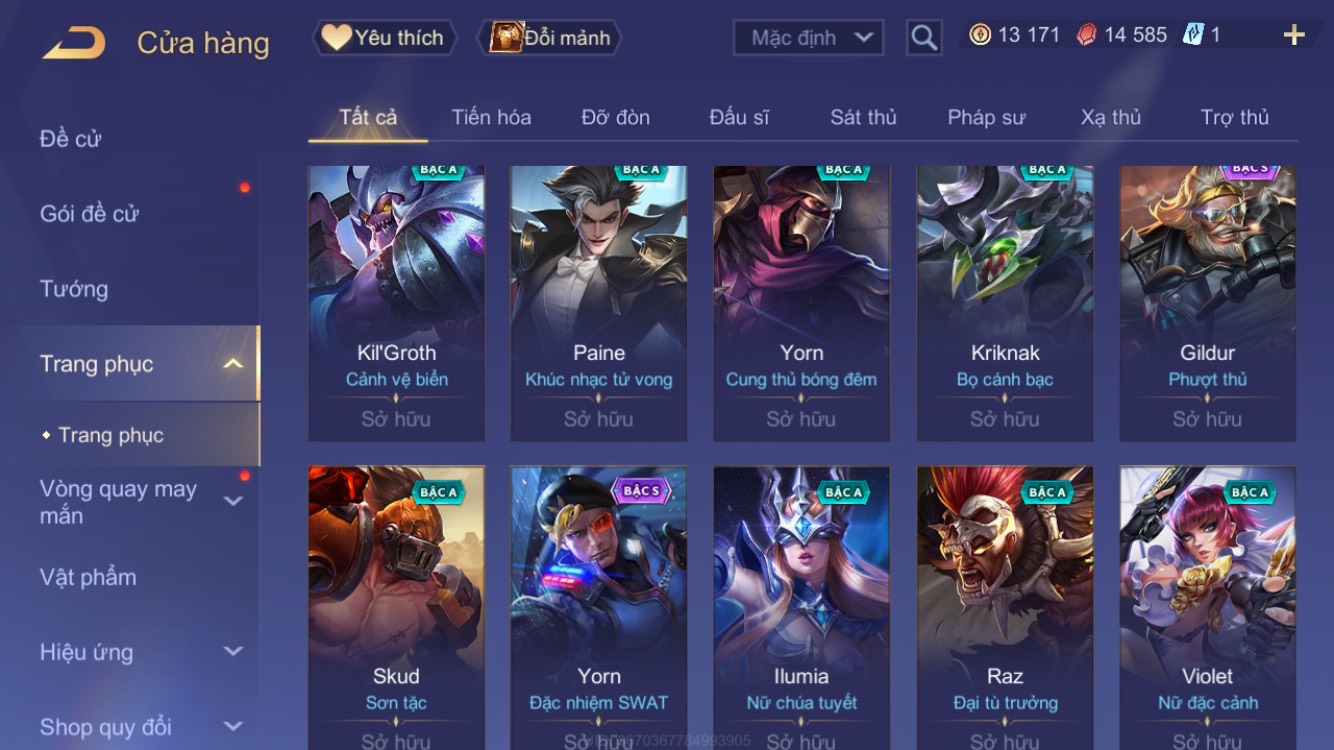This screenshot has width=1334, height=750.
Task: Open the Tướng sidebar item
Action: [x=73, y=289]
